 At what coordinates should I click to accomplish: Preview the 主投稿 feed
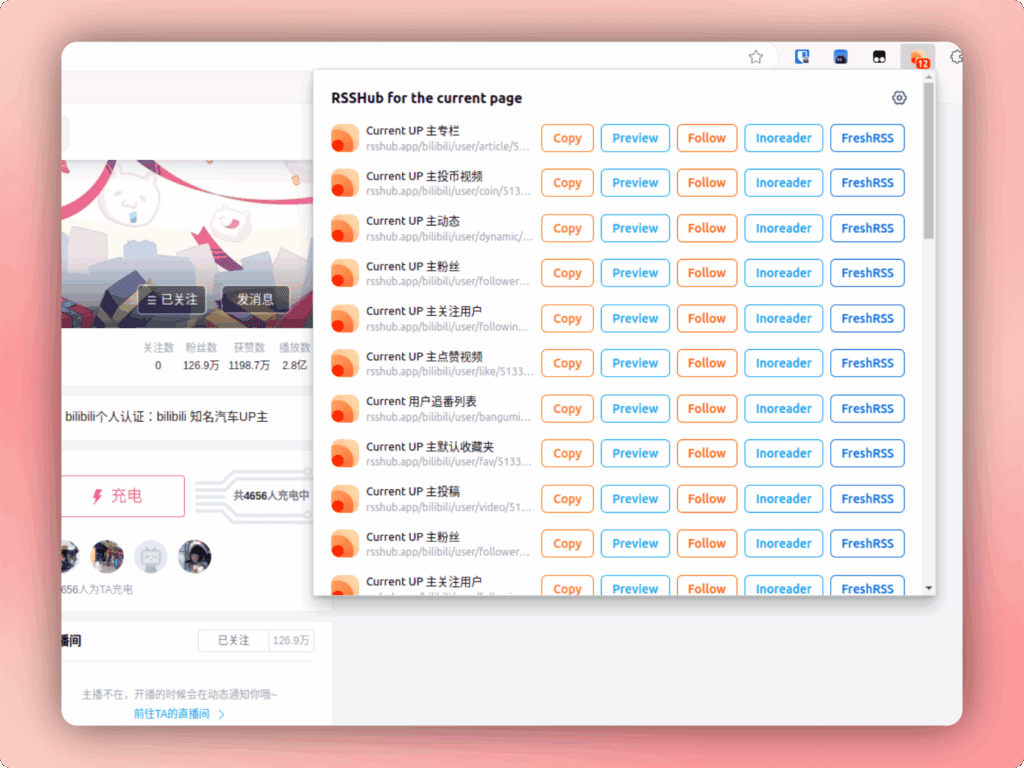click(x=635, y=498)
